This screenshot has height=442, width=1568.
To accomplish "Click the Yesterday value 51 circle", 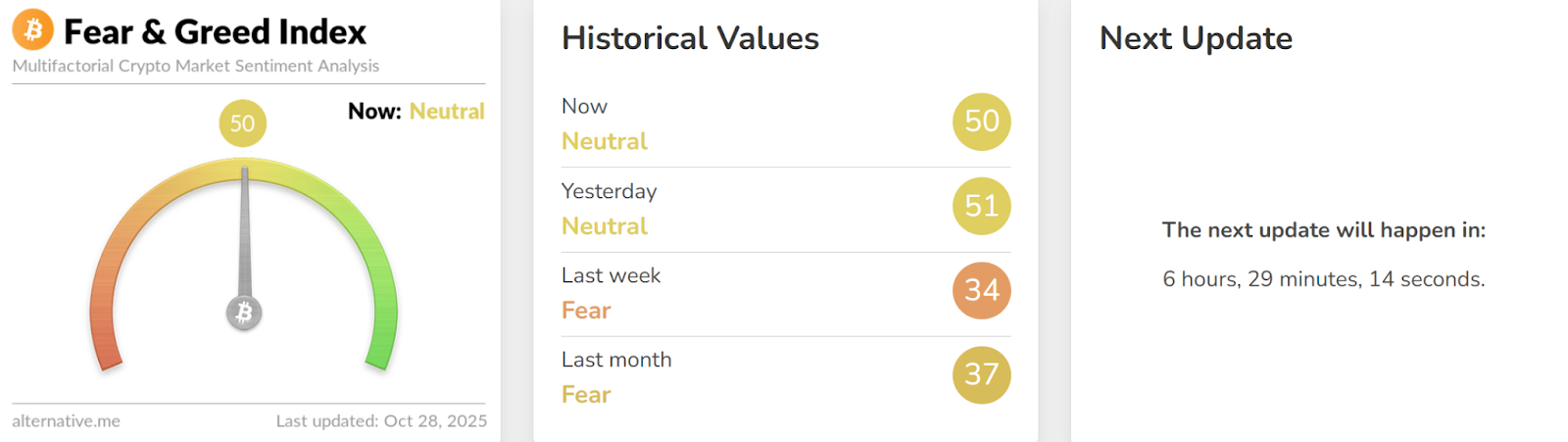I will point(981,206).
